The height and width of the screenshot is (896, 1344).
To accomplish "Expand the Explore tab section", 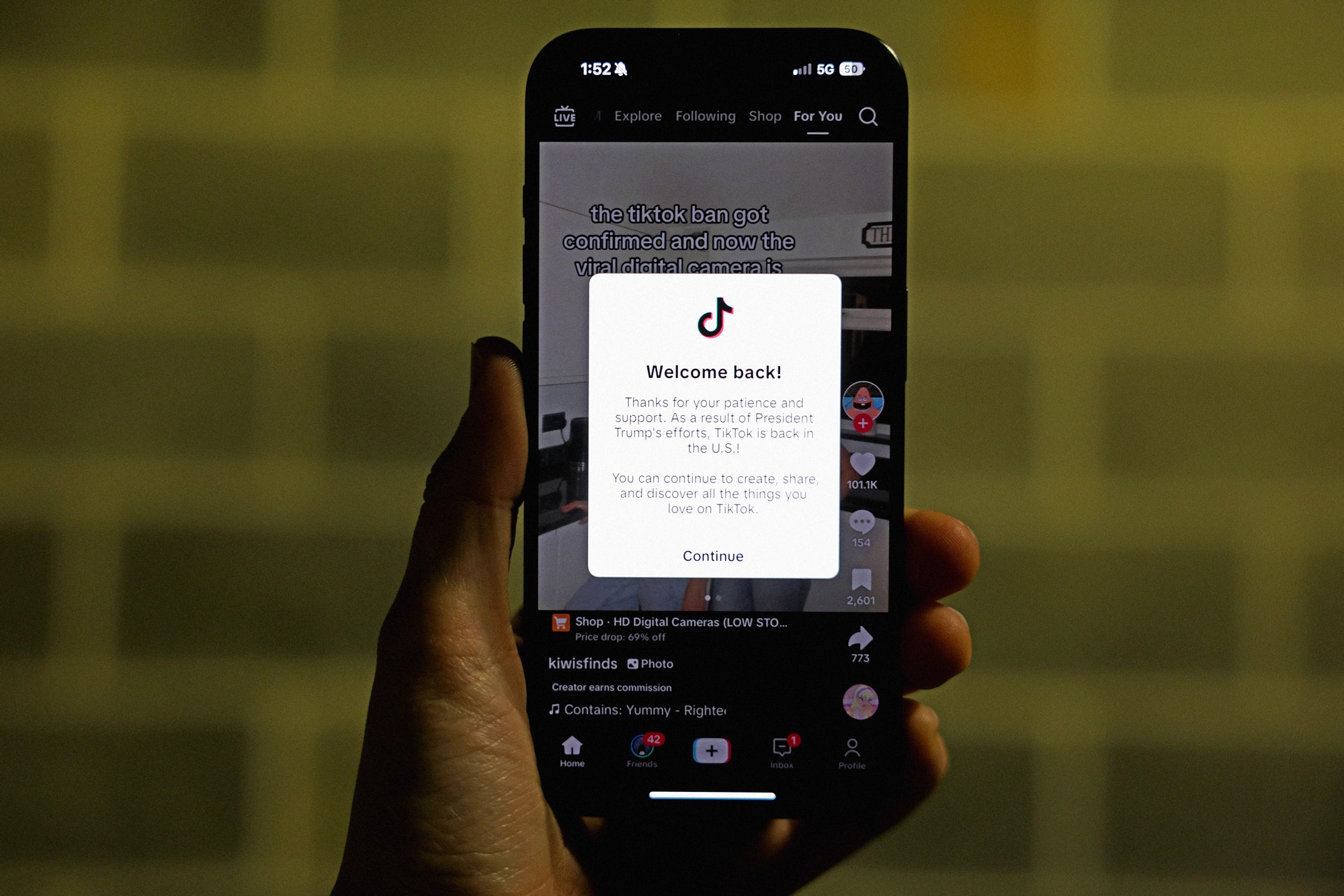I will coord(638,116).
